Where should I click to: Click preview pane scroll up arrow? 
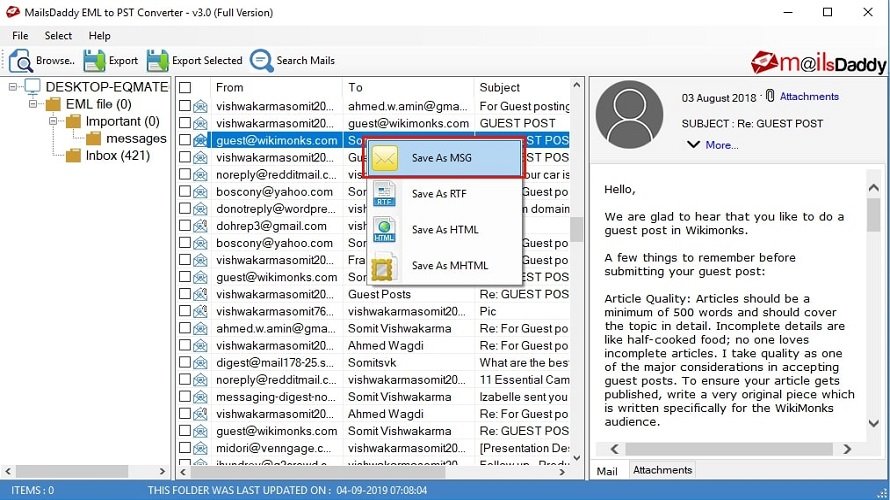point(874,188)
